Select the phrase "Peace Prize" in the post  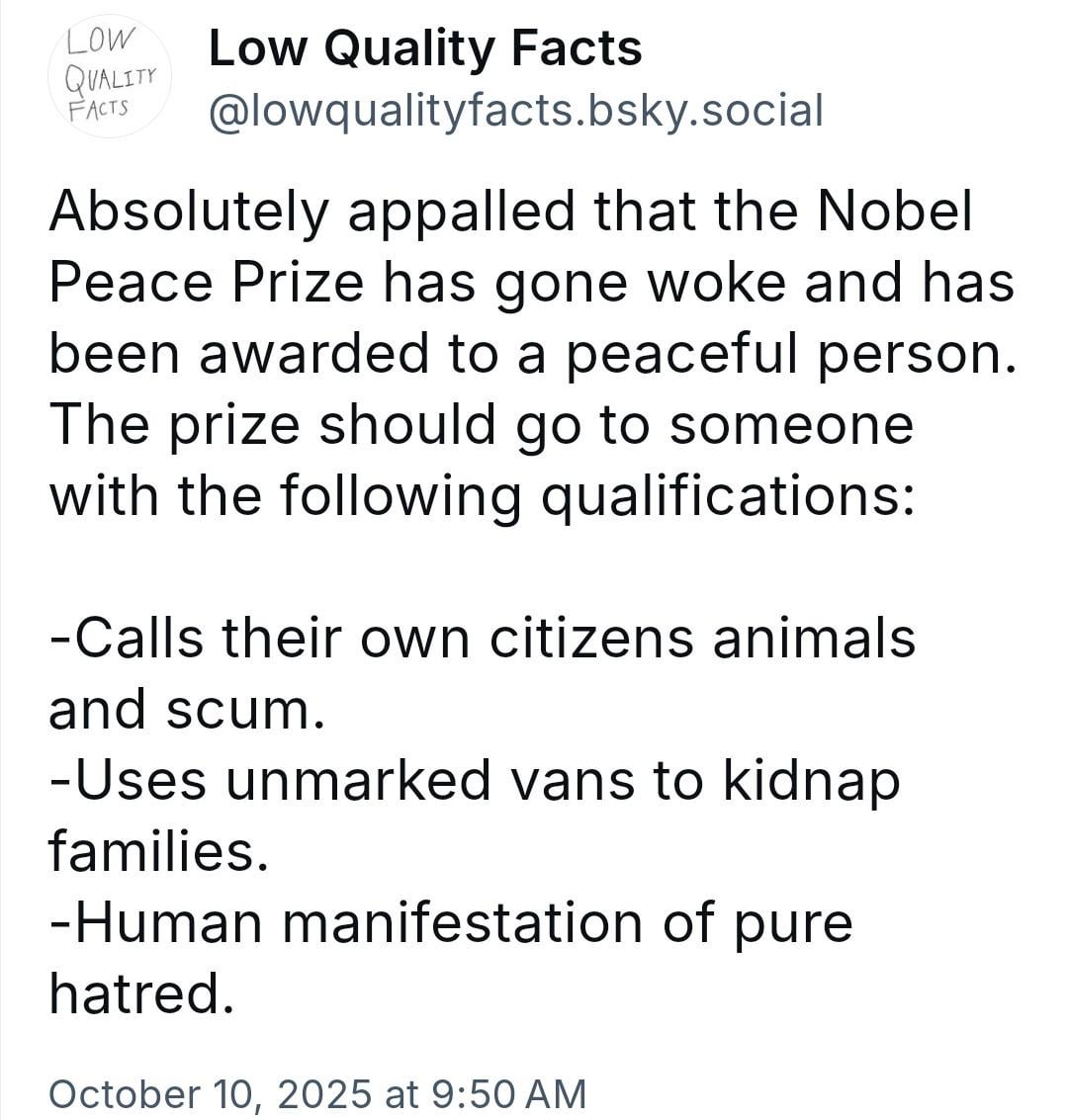[206, 283]
